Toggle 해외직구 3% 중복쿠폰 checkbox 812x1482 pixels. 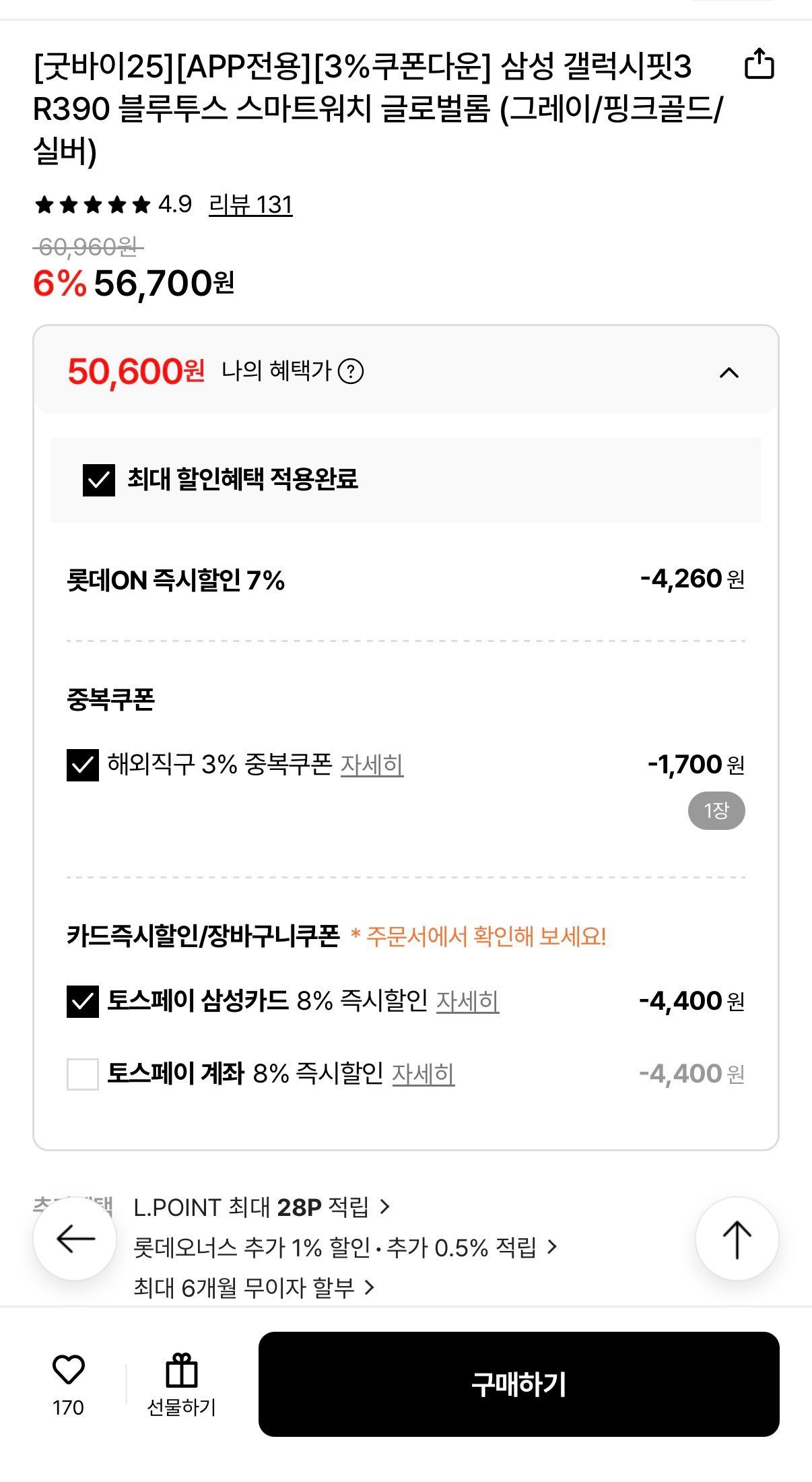click(x=83, y=765)
